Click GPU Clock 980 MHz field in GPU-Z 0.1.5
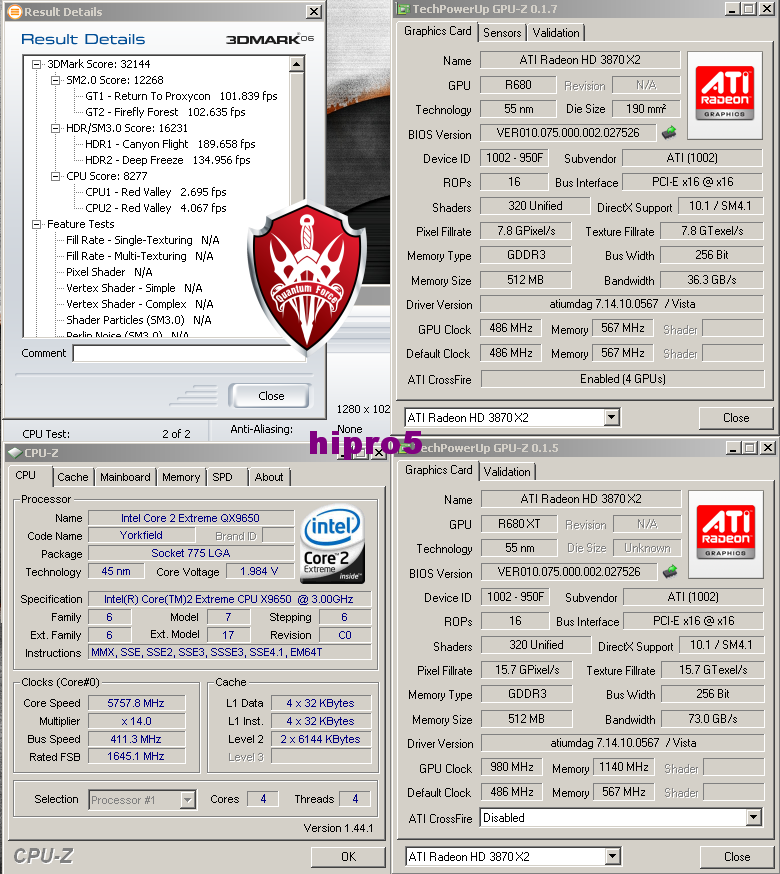This screenshot has height=874, width=780. click(512, 767)
